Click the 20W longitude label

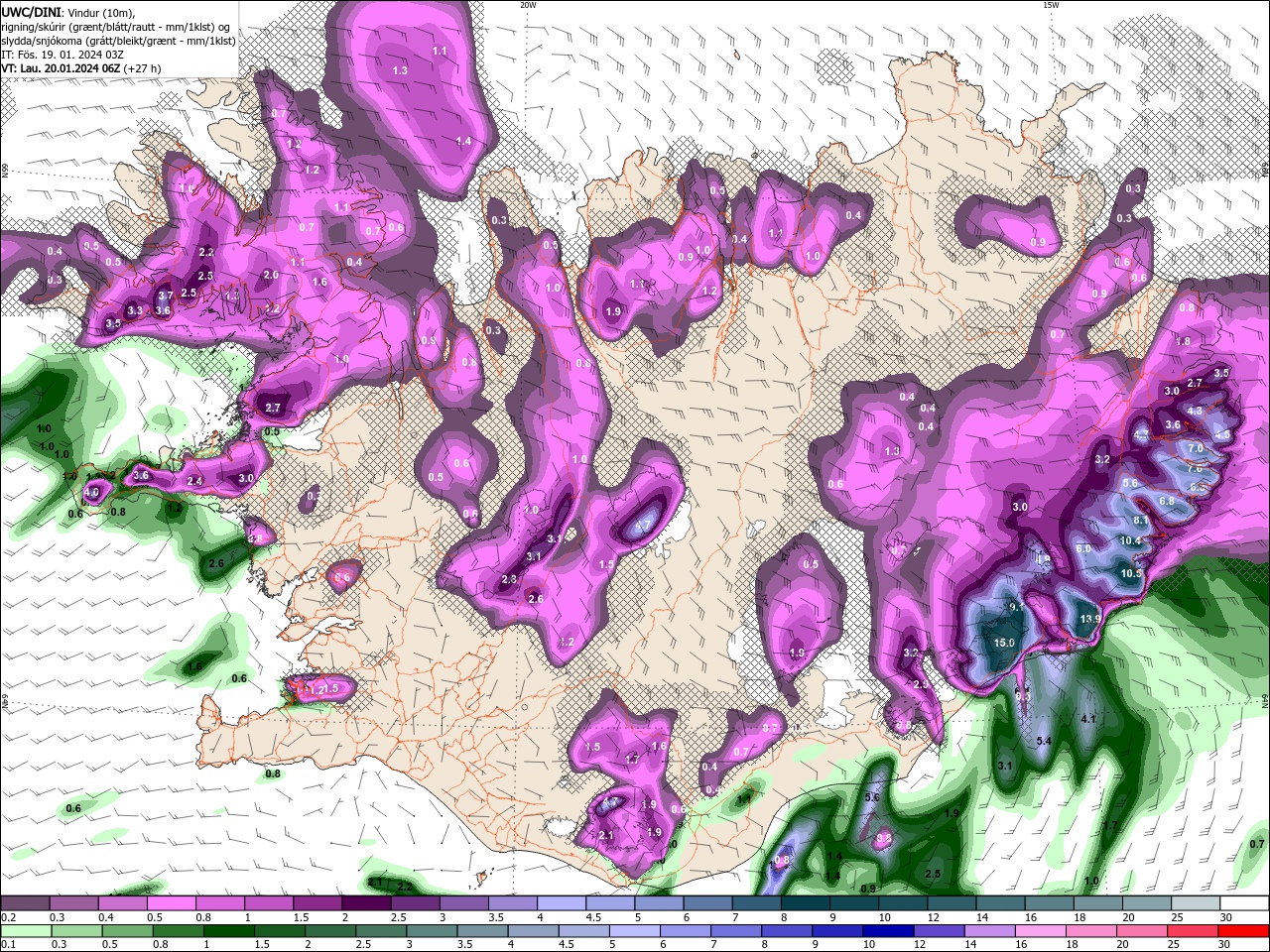[528, 4]
